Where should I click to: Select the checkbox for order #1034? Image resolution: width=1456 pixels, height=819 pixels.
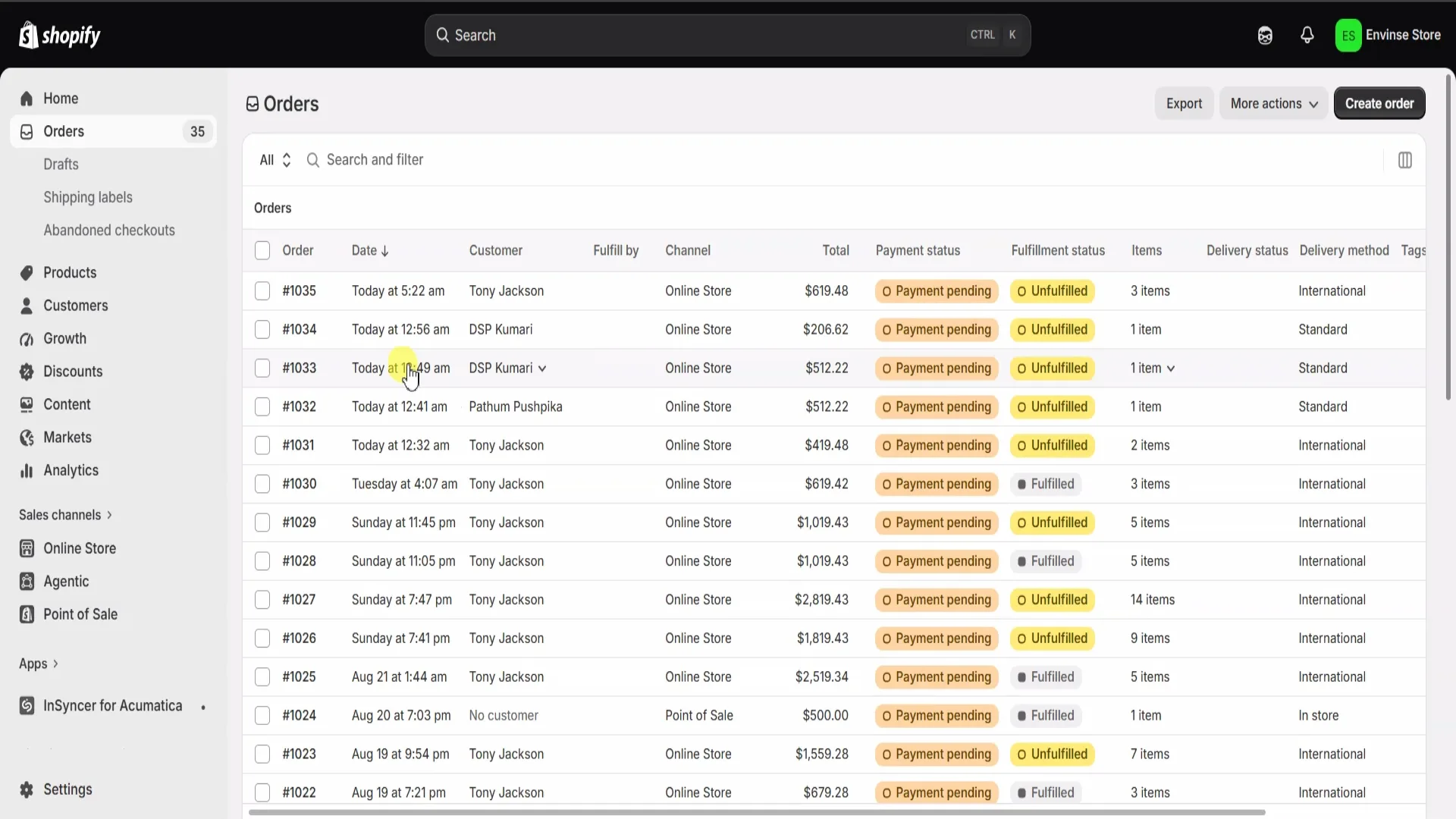[262, 329]
